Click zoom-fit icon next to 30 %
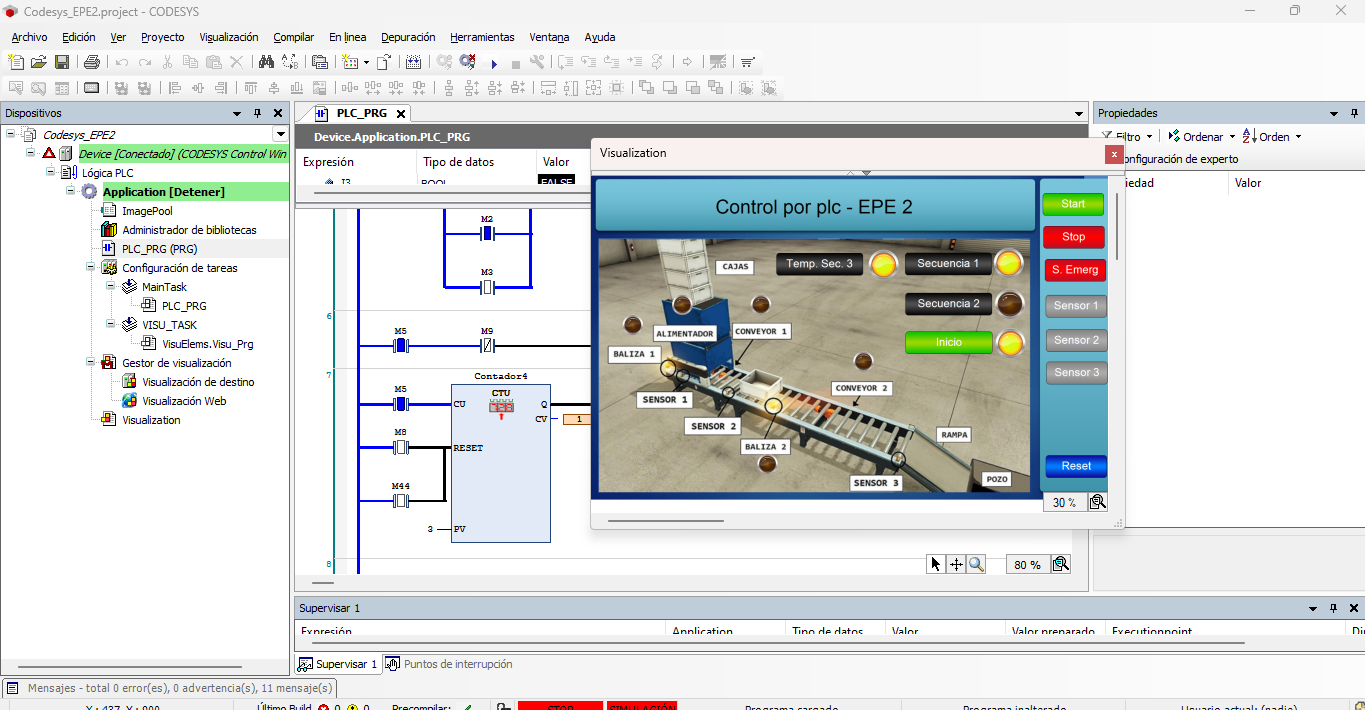Image resolution: width=1365 pixels, height=710 pixels. 1097,502
